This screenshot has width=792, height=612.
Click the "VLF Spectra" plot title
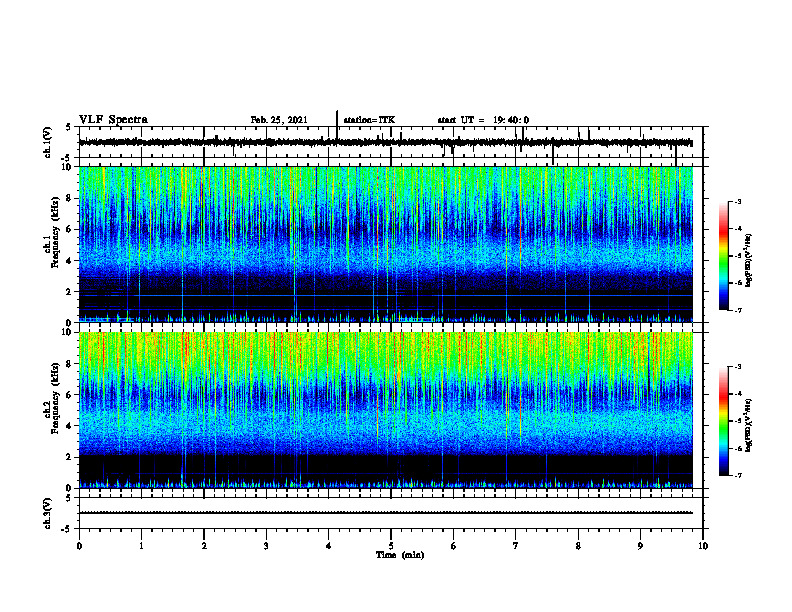tap(113, 120)
